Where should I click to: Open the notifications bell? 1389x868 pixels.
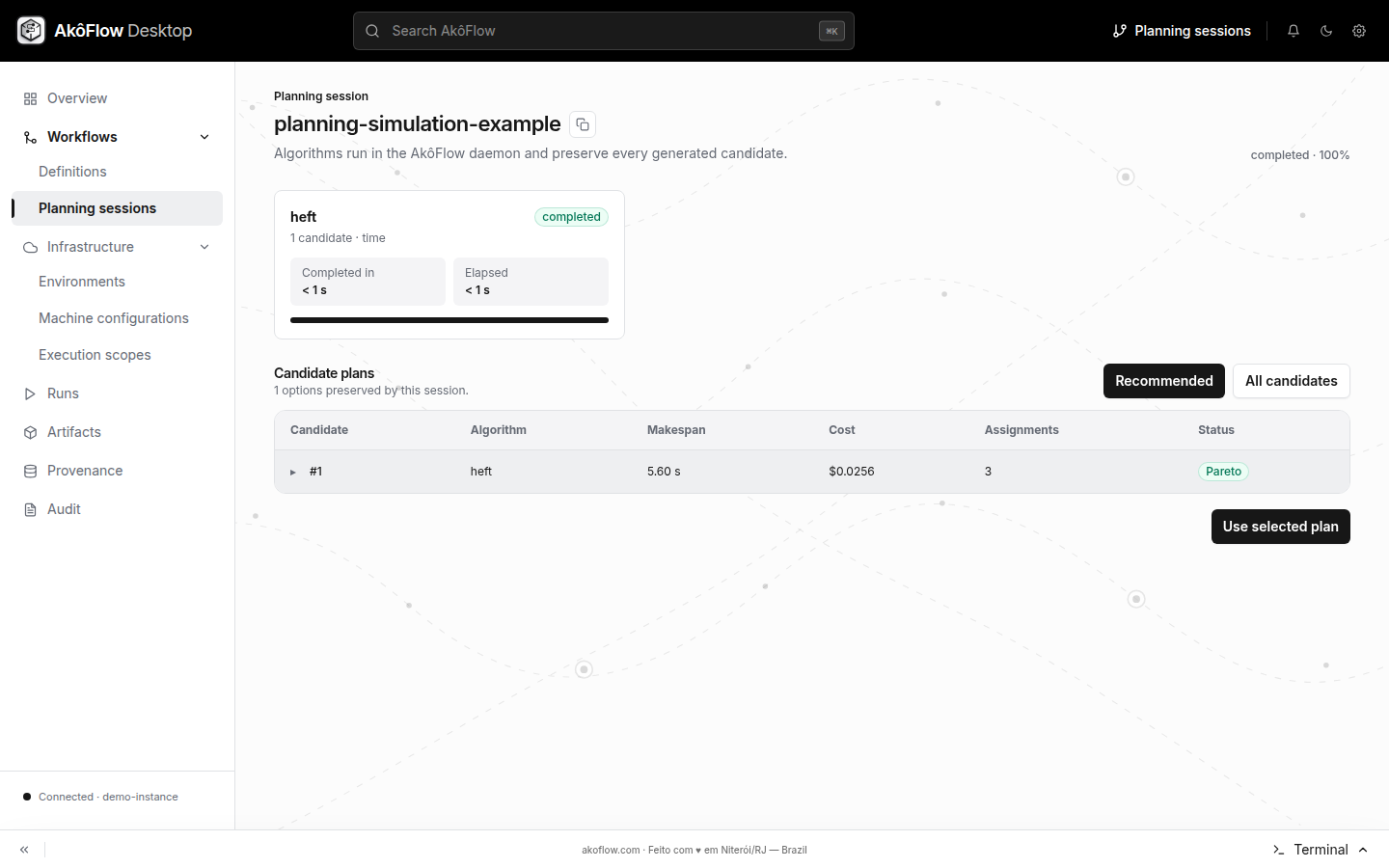point(1294,31)
